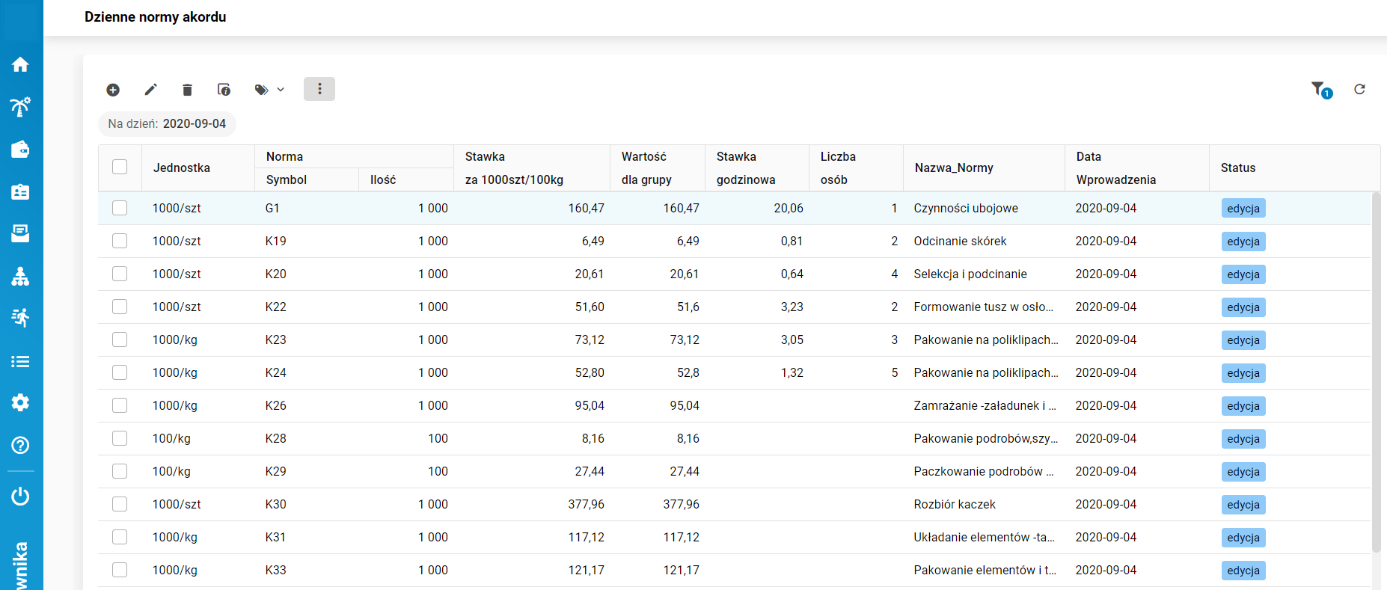Viewport: 1387px width, 590px height.
Task: Open the inbox tray icon in sidebar
Action: pyautogui.click(x=20, y=233)
